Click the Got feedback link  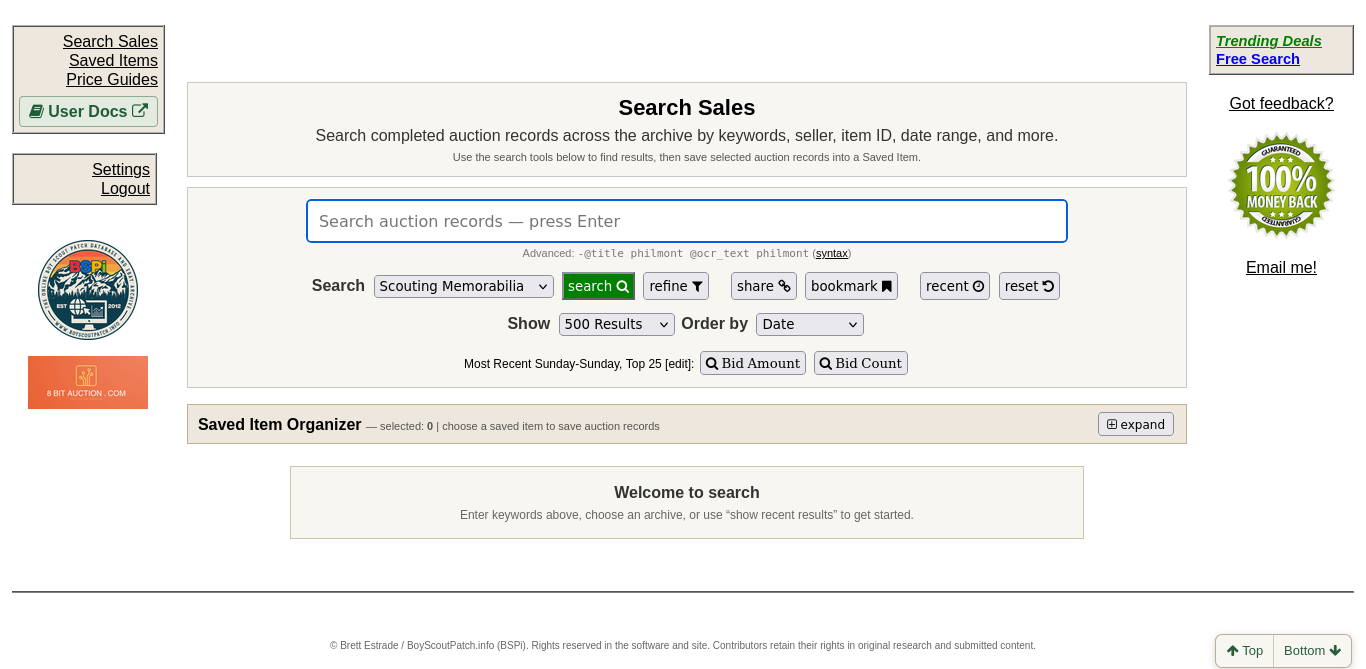[x=1281, y=103]
